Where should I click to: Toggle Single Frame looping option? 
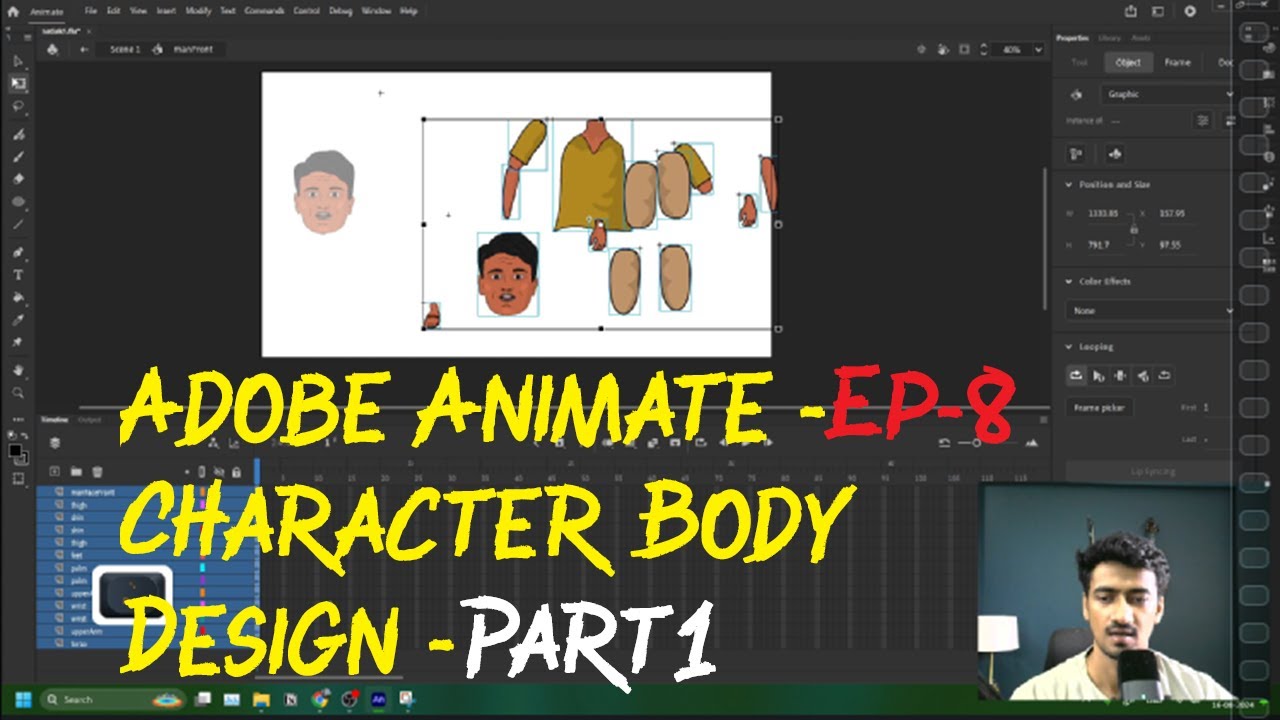point(1120,376)
